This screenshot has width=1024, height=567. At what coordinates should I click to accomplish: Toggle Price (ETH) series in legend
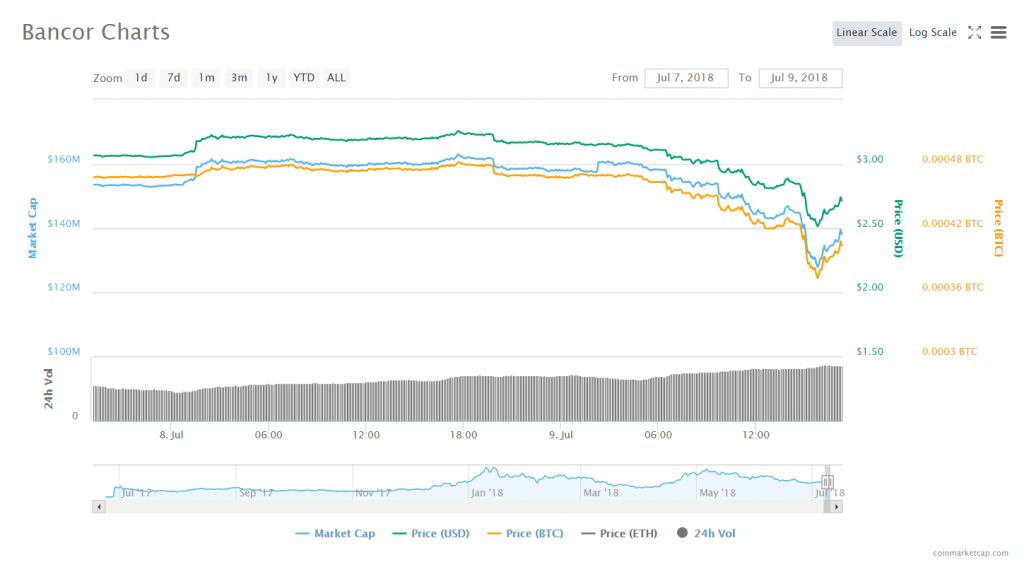point(619,534)
